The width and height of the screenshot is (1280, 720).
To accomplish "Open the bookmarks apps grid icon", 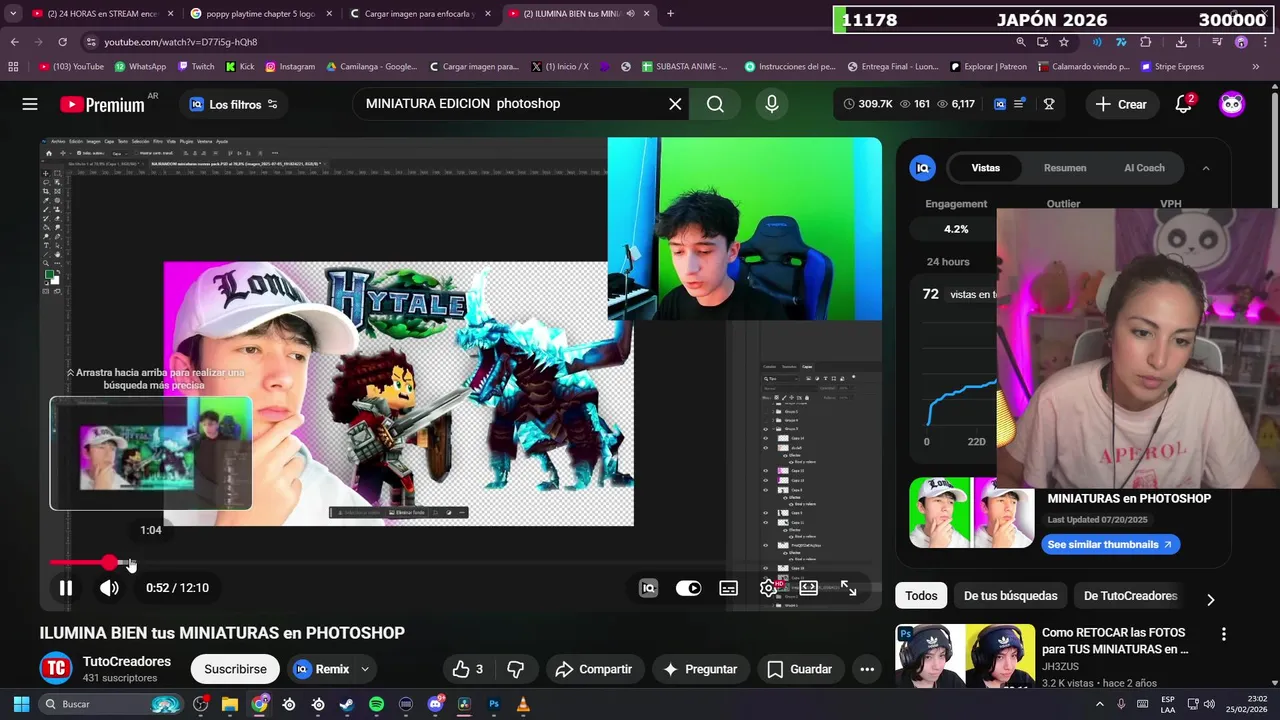I will click(x=13, y=67).
